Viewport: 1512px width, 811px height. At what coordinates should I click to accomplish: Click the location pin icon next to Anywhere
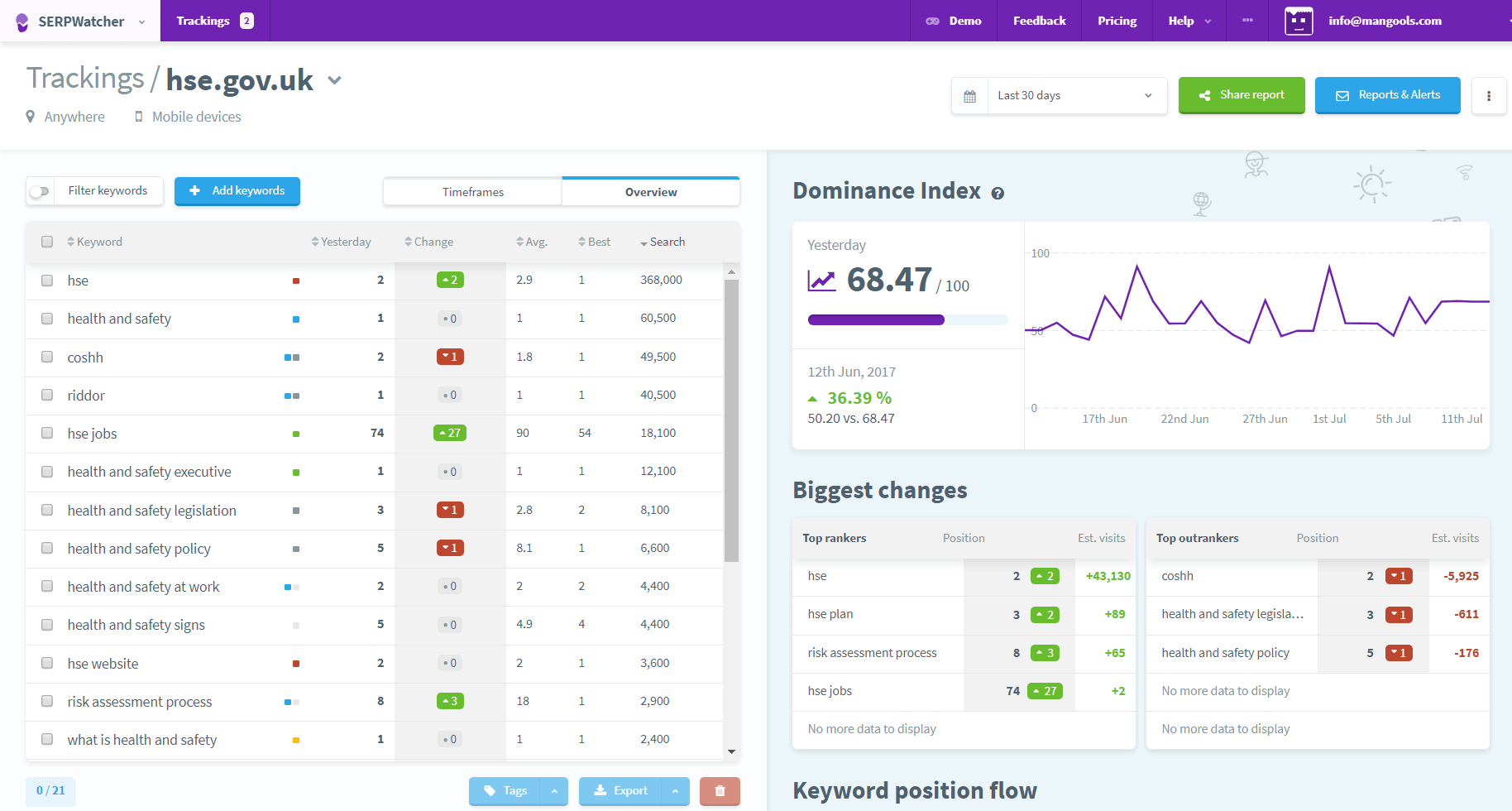tap(31, 117)
